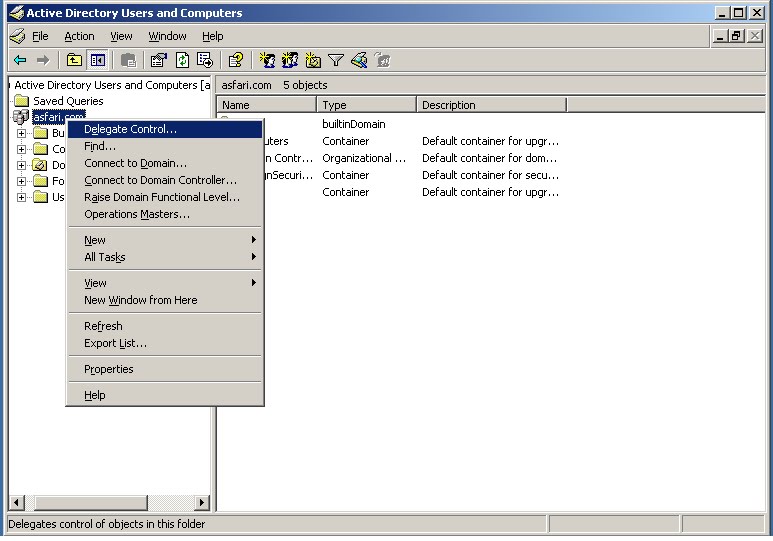Viewport: 773px width, 541px height.
Task: Open the Help menu in menu bar
Action: (212, 36)
